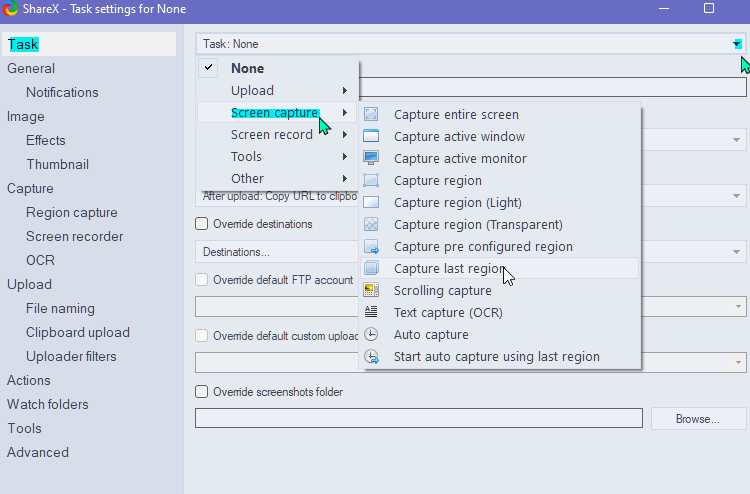
Task: Click the Capture entire screen icon
Action: [371, 114]
